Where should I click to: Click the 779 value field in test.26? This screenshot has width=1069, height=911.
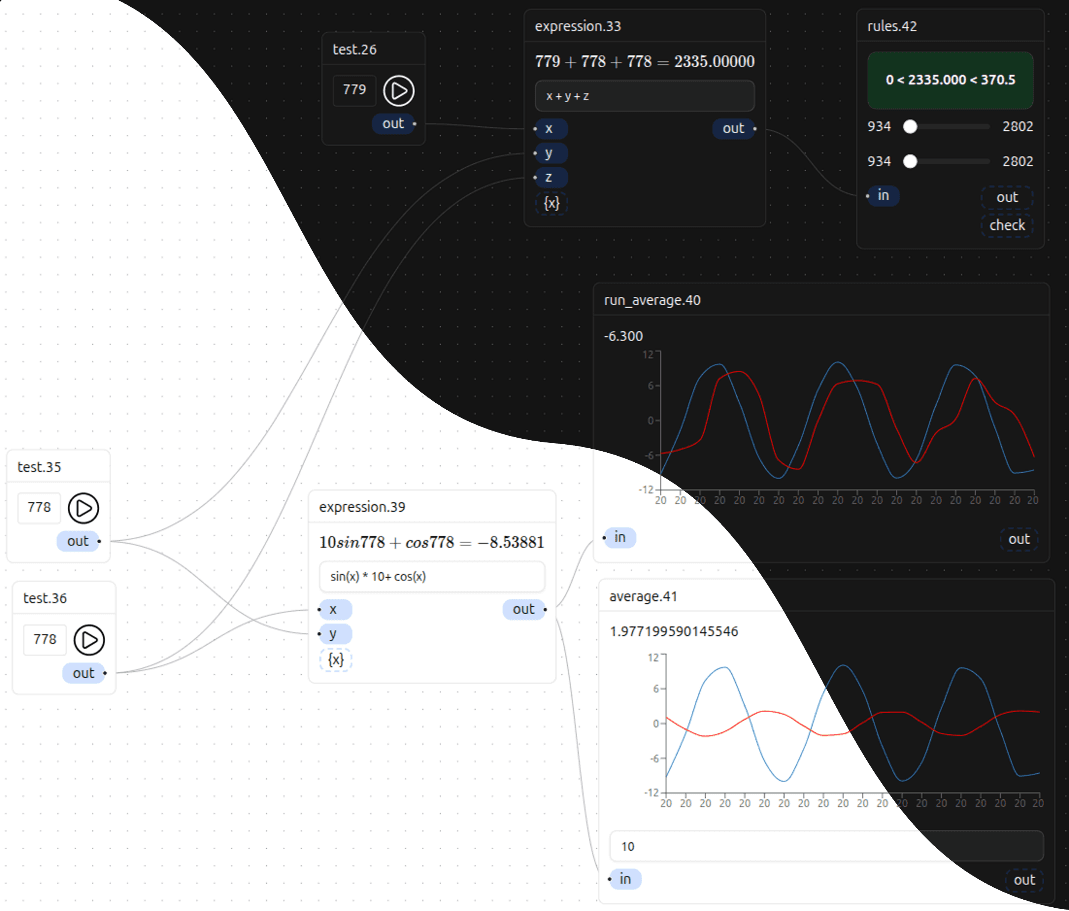point(354,90)
